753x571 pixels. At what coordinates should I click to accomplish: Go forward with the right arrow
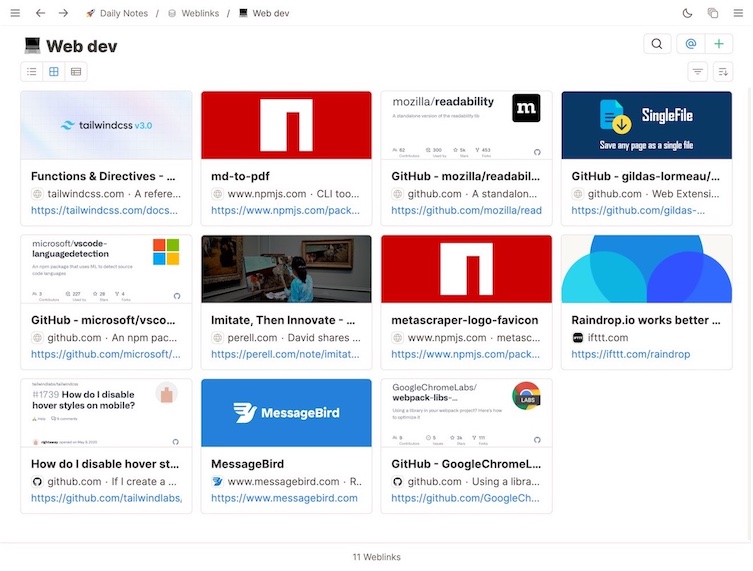63,13
